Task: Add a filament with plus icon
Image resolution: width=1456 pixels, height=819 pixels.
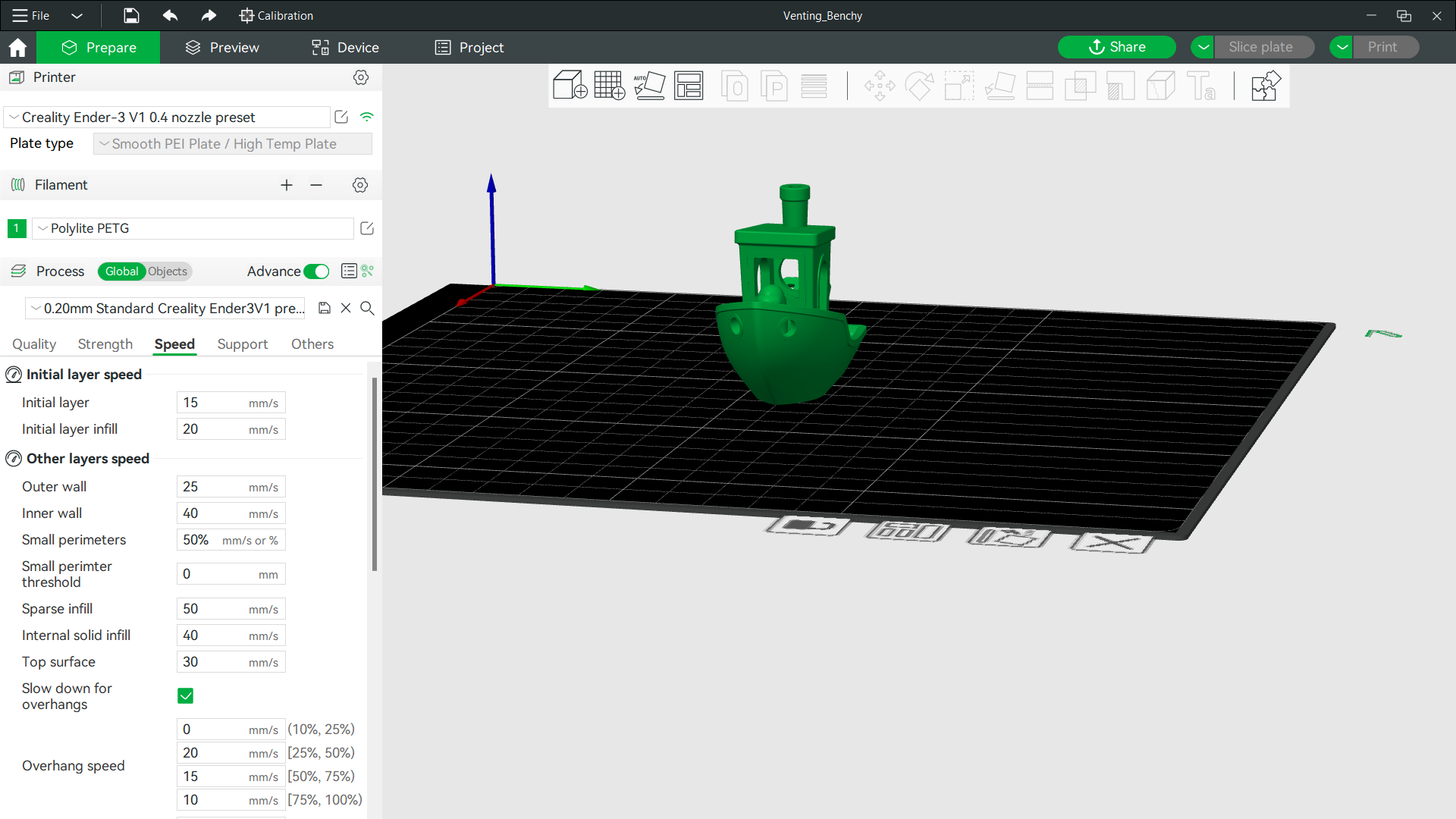Action: [x=287, y=185]
